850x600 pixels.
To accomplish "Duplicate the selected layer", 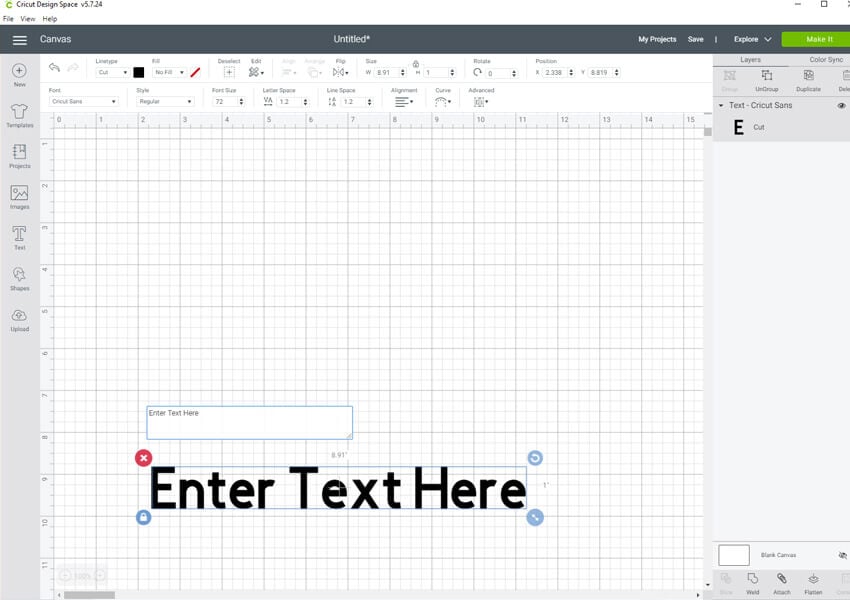I will tap(808, 80).
